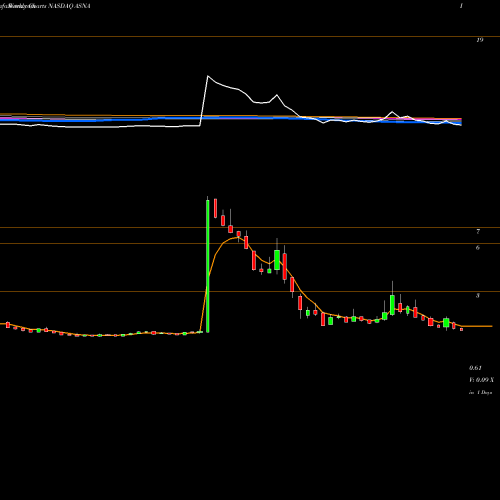Click the first red candle after the spike
500x500 pixels.
click(215, 208)
